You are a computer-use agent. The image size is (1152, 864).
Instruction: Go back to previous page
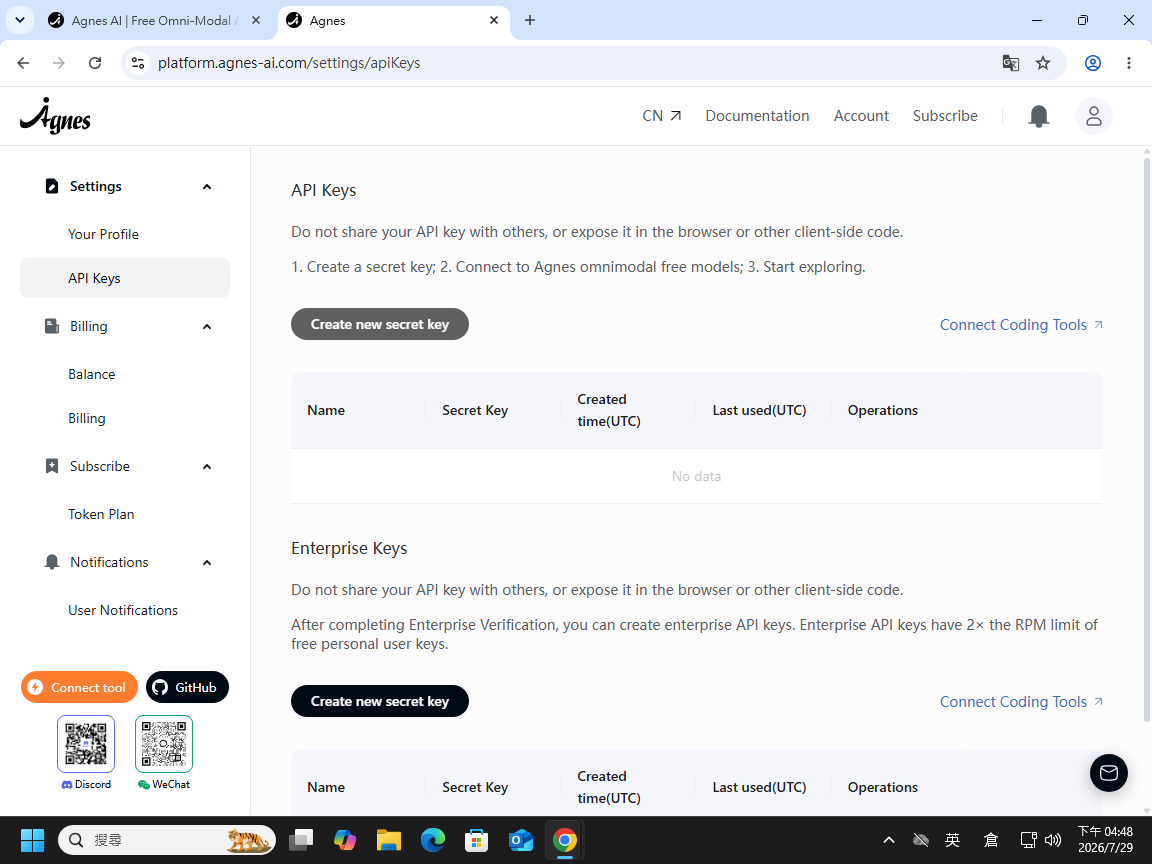tap(24, 63)
